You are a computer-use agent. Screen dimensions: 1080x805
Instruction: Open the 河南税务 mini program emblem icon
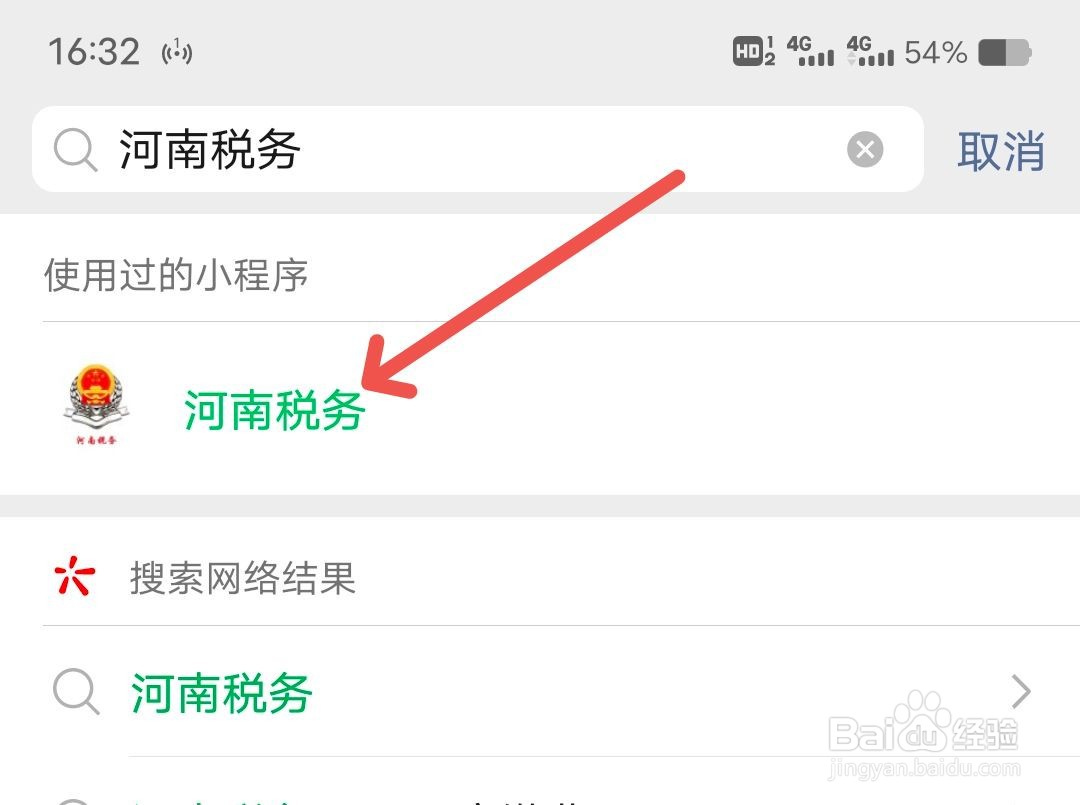point(96,404)
